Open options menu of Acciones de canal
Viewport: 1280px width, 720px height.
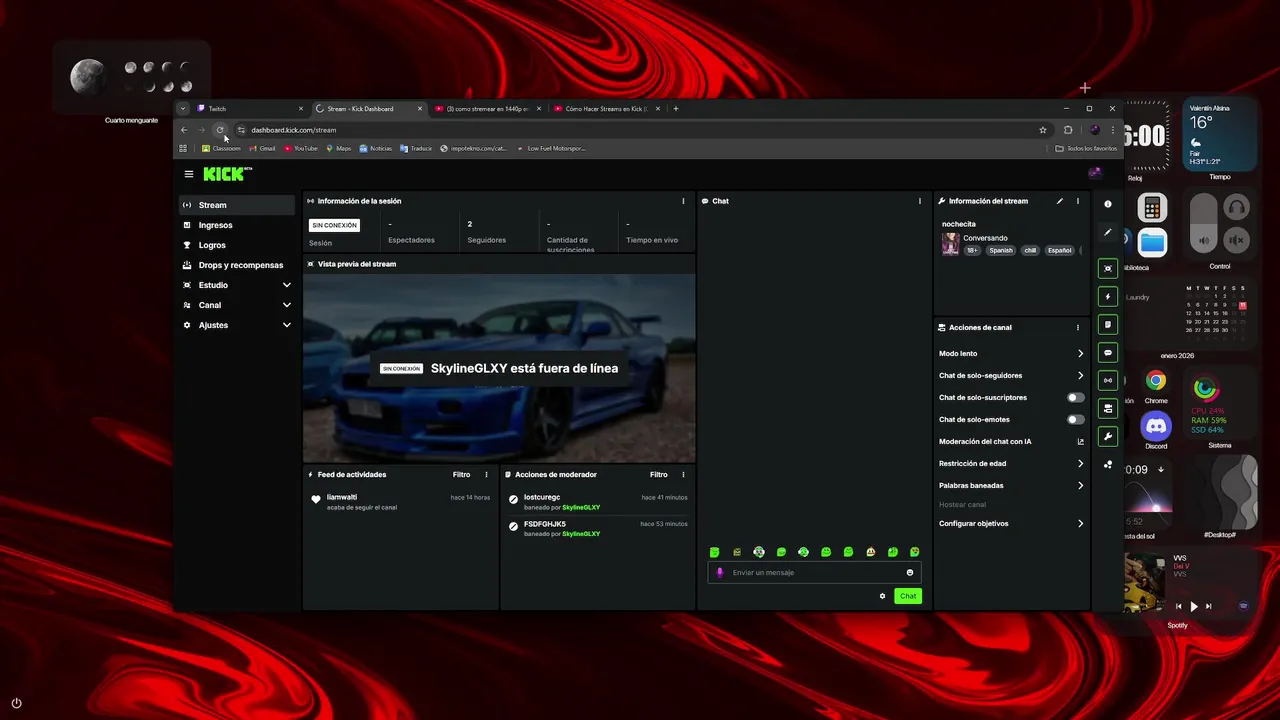[1078, 327]
